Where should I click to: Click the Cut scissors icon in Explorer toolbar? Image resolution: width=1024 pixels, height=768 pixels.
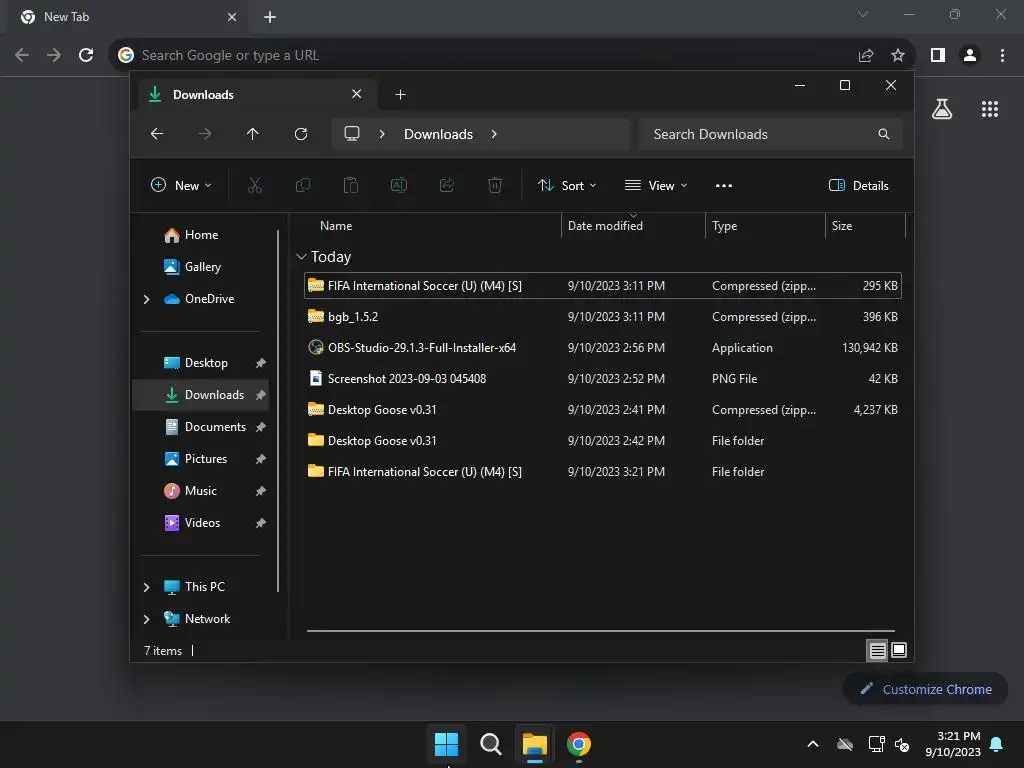[x=255, y=185]
